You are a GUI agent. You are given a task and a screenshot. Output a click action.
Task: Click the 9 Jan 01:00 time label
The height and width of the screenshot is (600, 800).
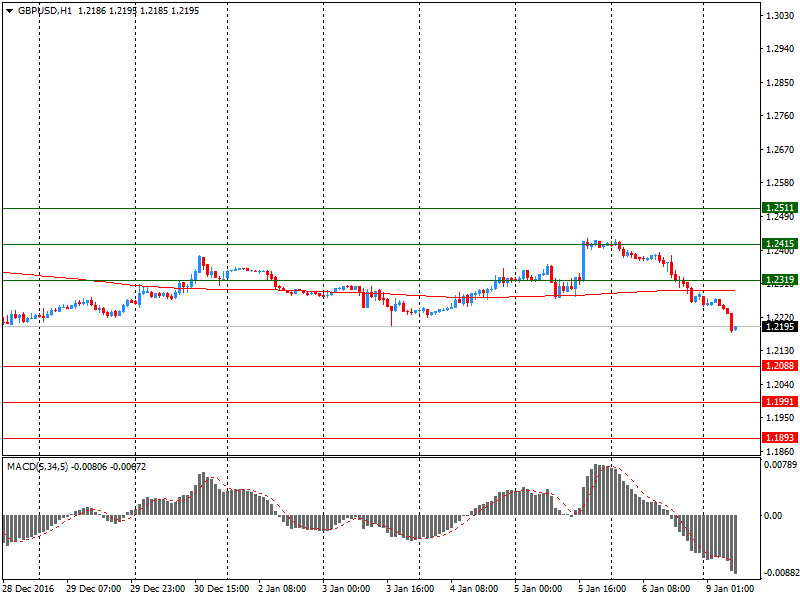tap(730, 589)
